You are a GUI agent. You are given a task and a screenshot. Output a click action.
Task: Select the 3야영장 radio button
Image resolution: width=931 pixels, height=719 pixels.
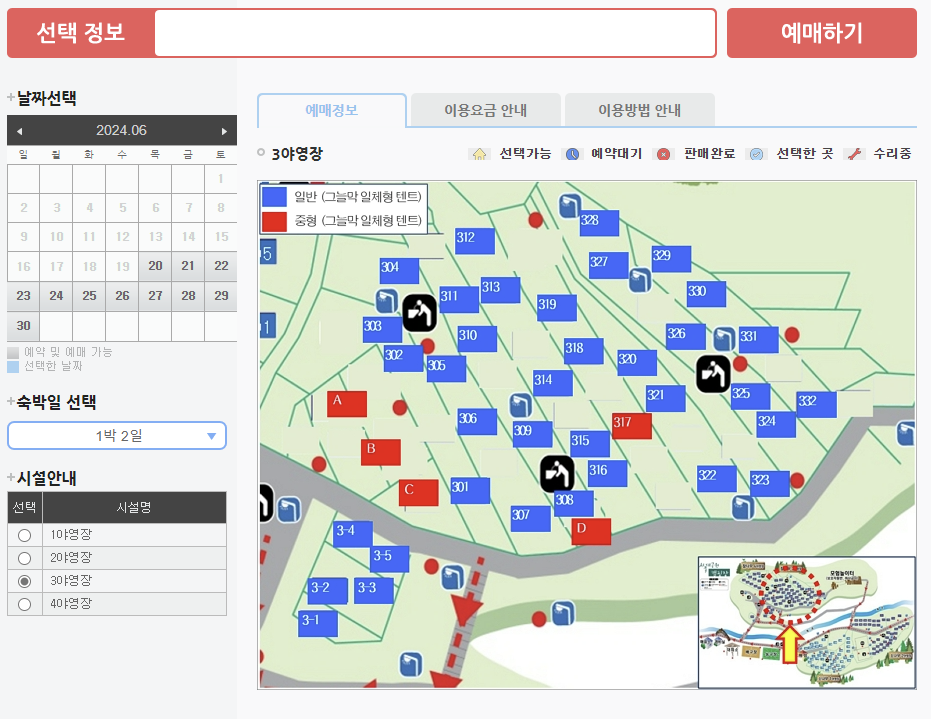pos(24,581)
